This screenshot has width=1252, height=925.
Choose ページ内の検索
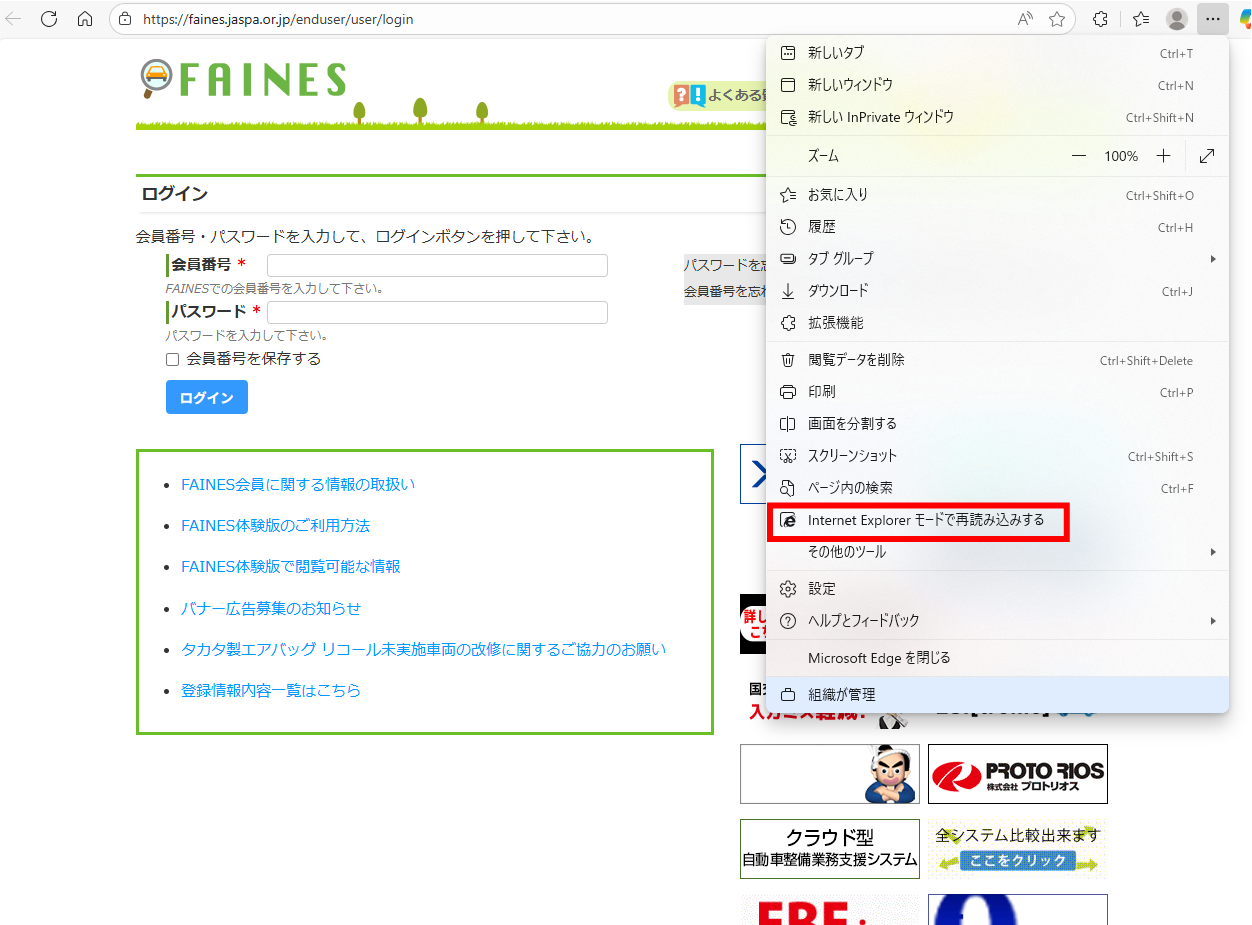tap(997, 488)
